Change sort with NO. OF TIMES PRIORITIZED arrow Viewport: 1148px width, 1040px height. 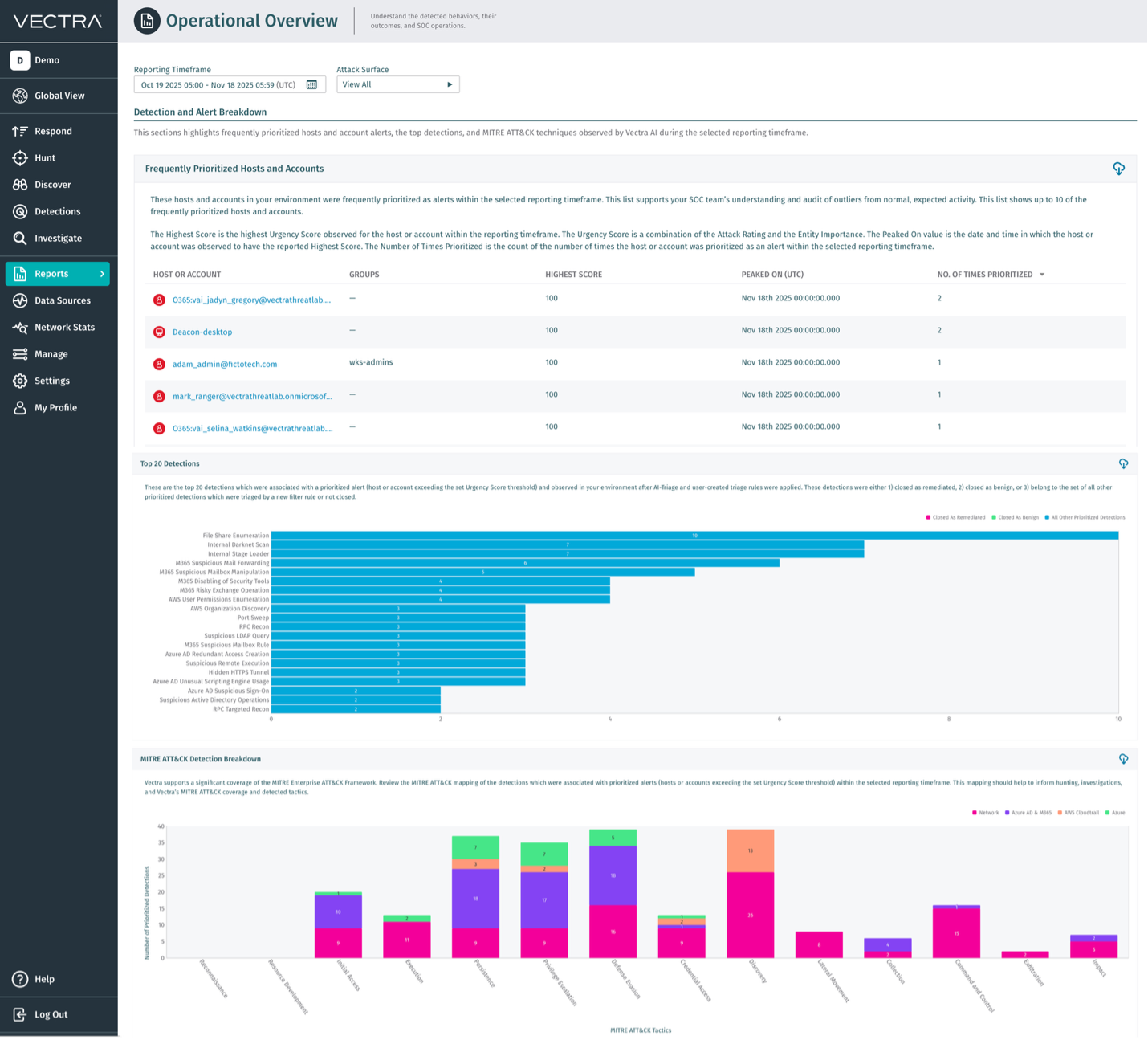1042,274
